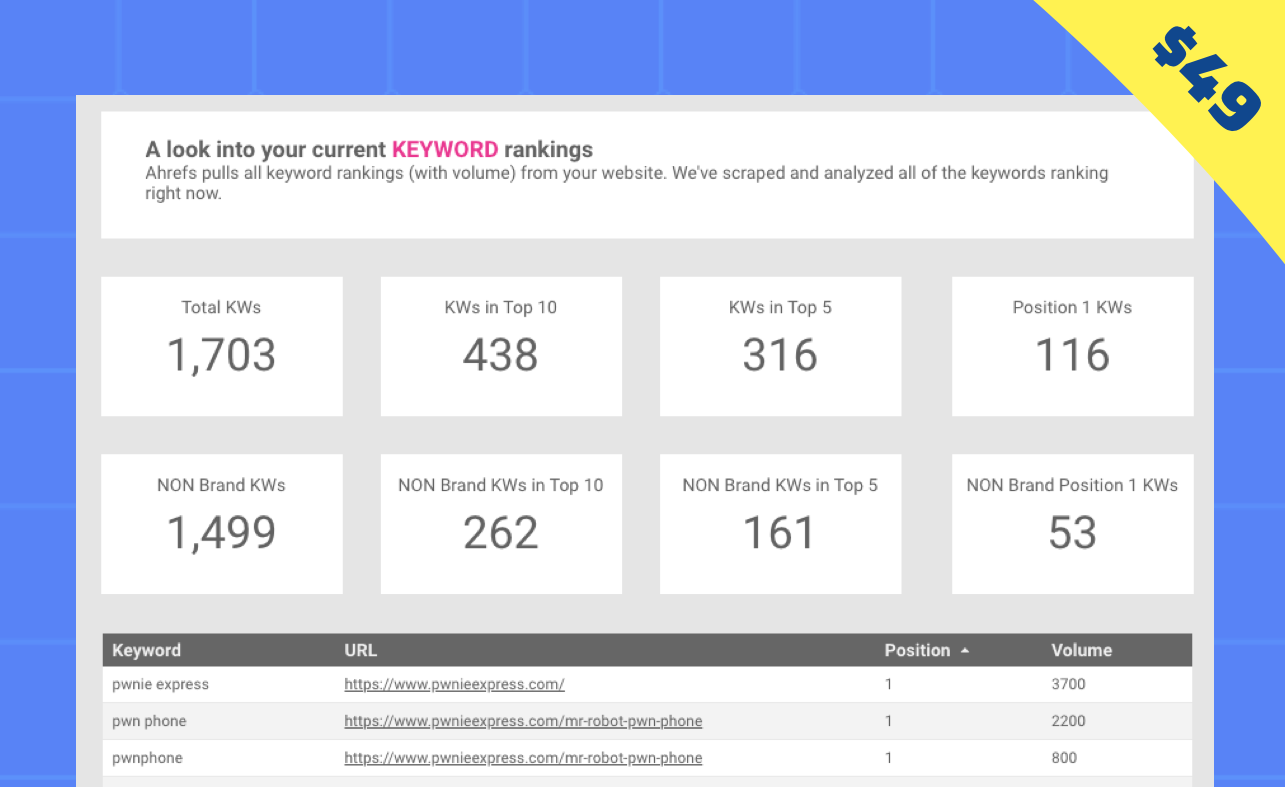Select the Total KWs scorecard
The width and height of the screenshot is (1285, 787).
coord(222,346)
